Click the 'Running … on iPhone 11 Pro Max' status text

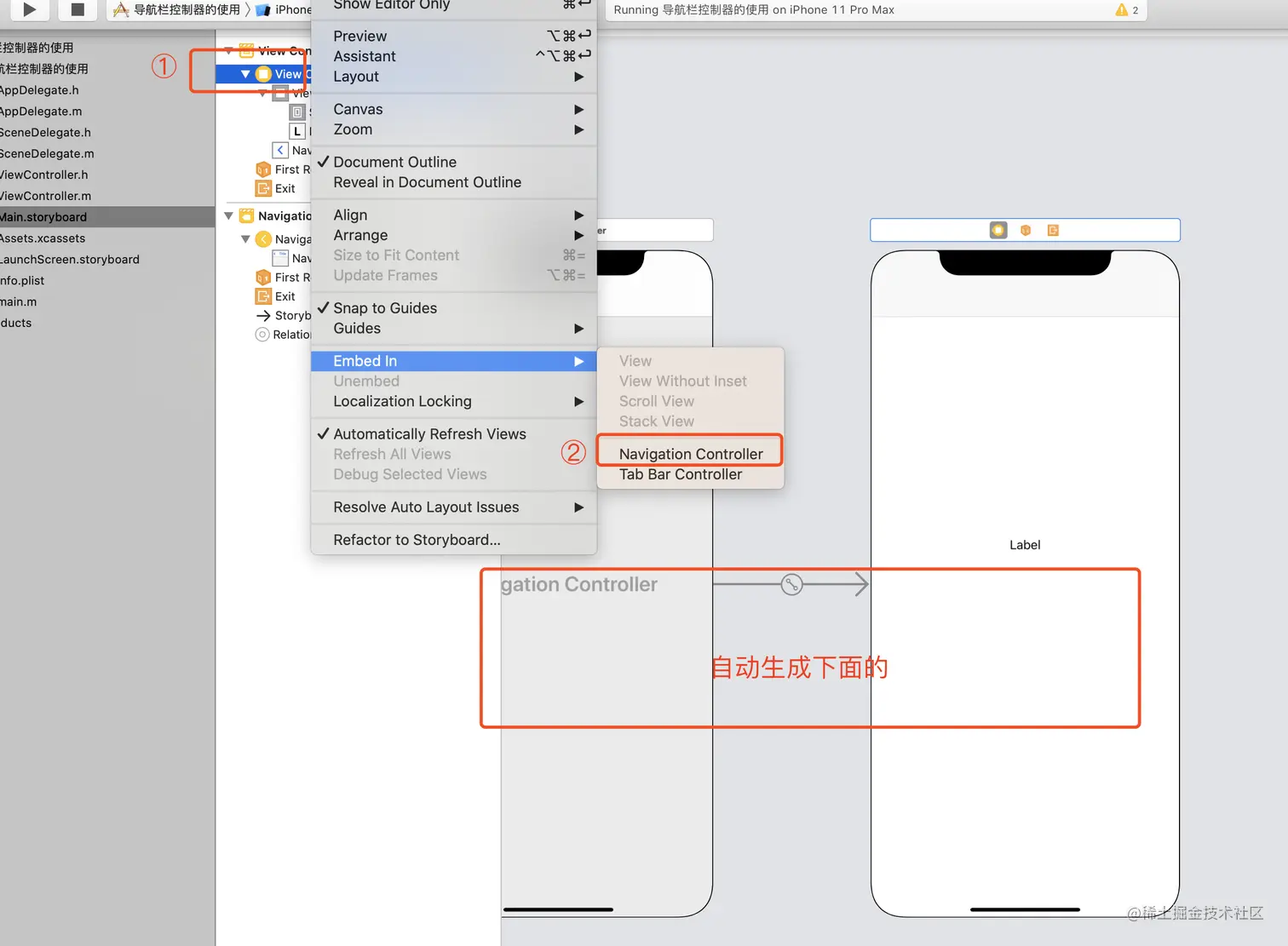pyautogui.click(x=754, y=10)
